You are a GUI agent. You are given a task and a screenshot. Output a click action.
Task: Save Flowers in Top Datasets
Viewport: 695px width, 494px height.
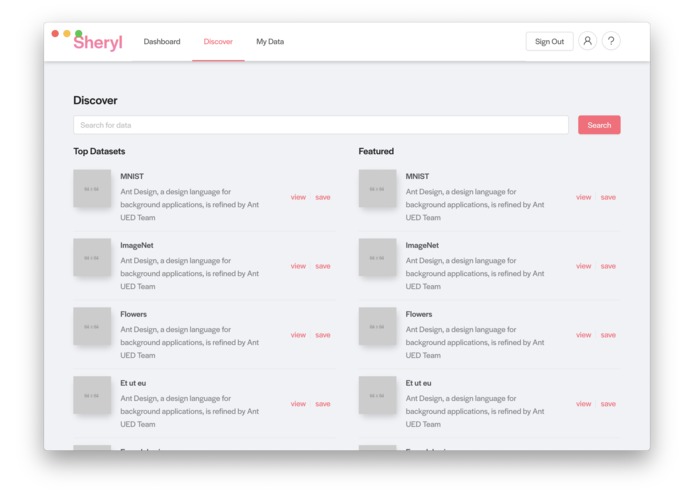pos(323,335)
